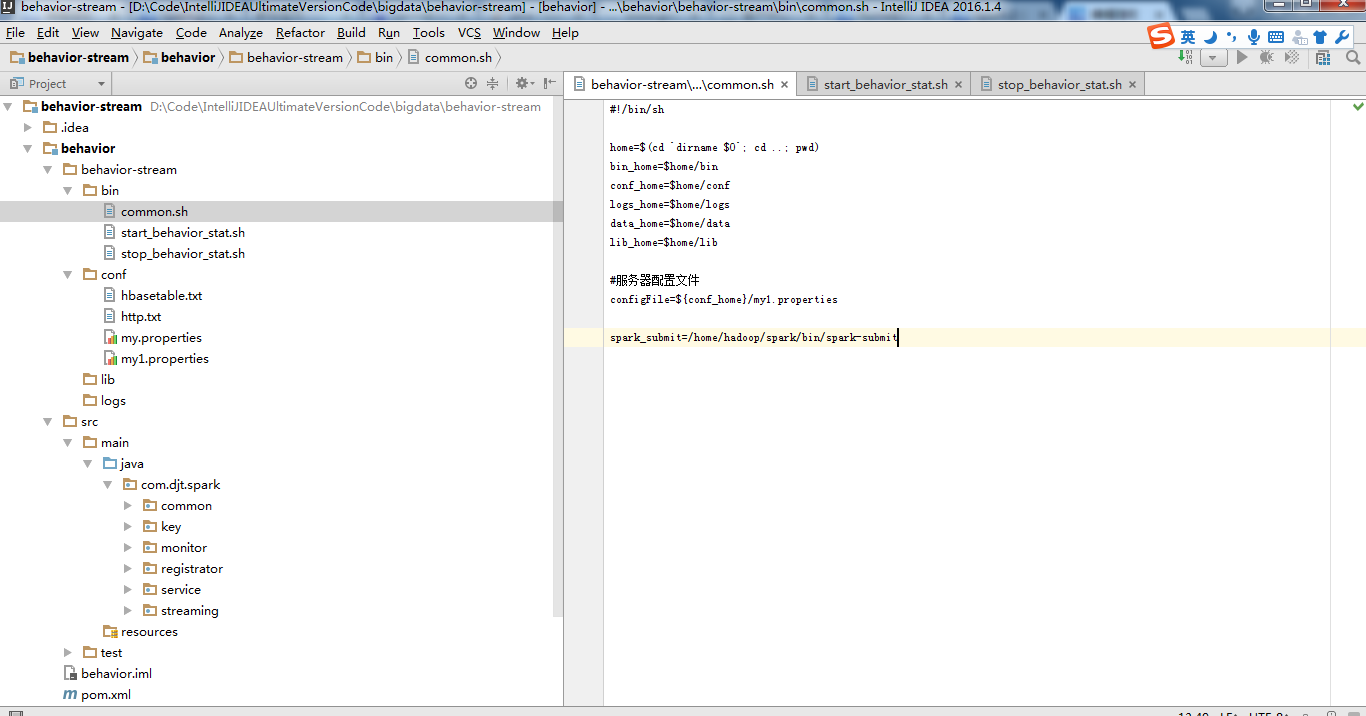Open the Tools menu

pos(428,33)
